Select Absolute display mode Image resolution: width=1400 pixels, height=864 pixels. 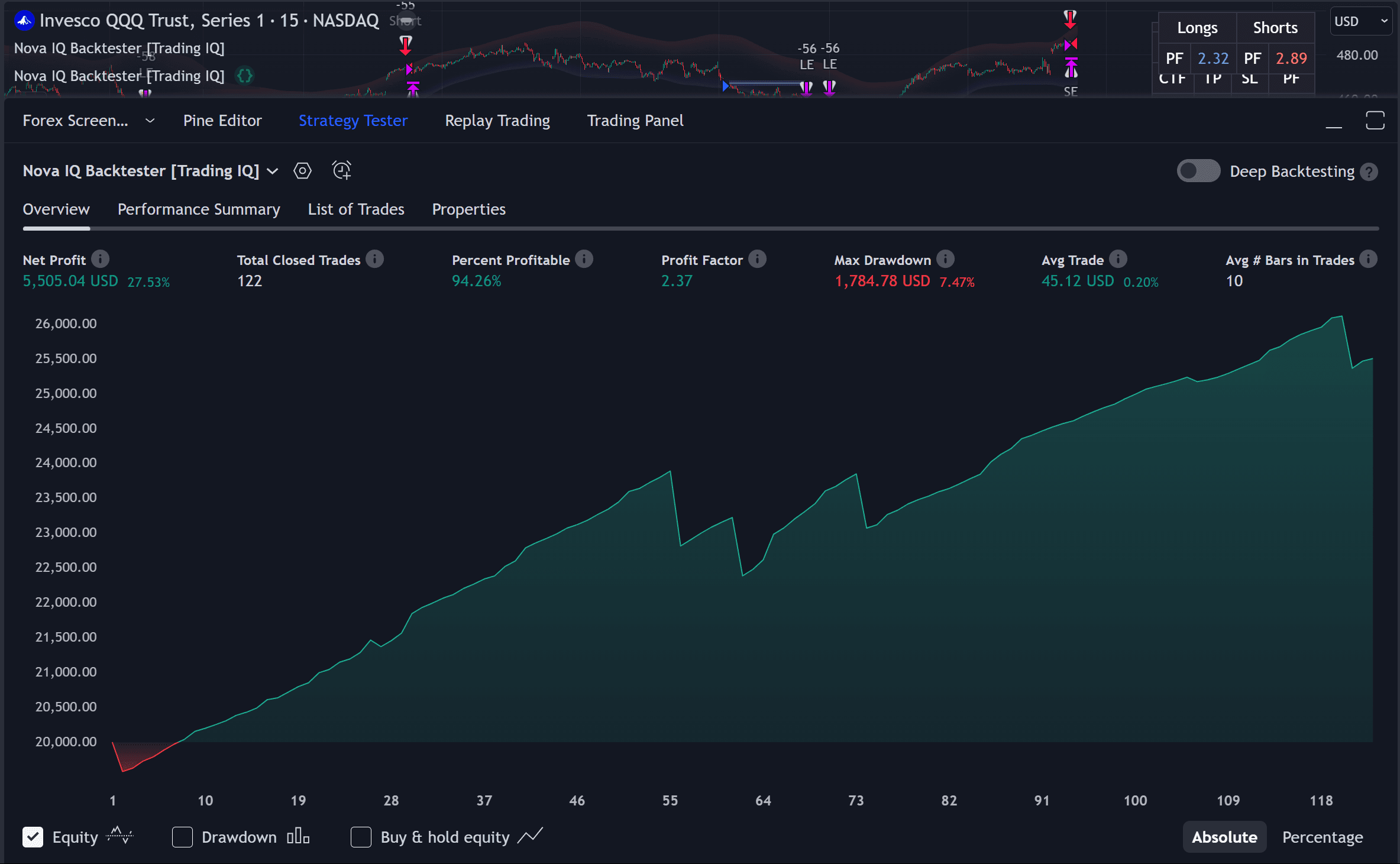click(1224, 837)
